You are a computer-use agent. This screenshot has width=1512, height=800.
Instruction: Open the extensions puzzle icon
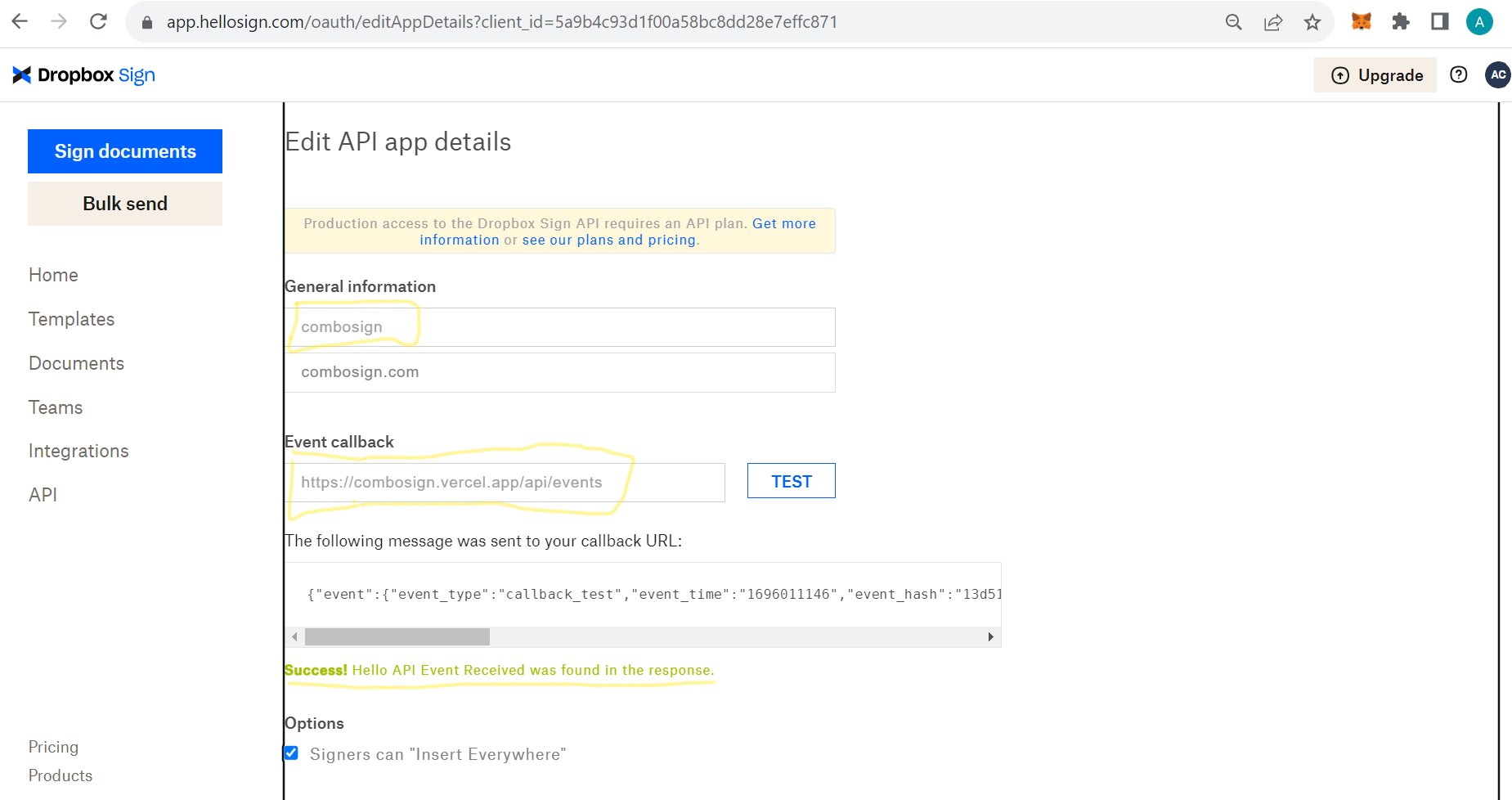1401,21
